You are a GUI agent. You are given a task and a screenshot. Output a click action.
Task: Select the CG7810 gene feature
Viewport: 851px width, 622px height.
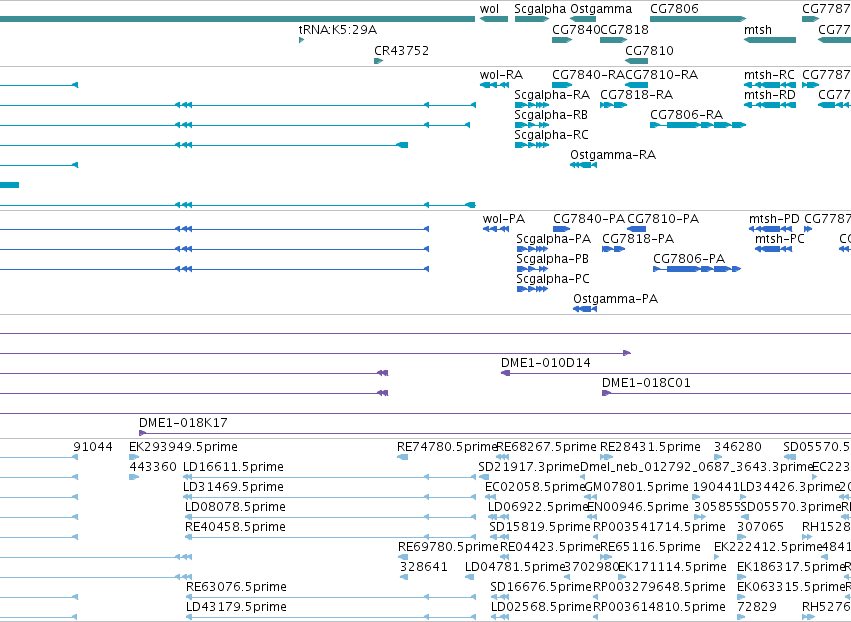click(x=637, y=61)
